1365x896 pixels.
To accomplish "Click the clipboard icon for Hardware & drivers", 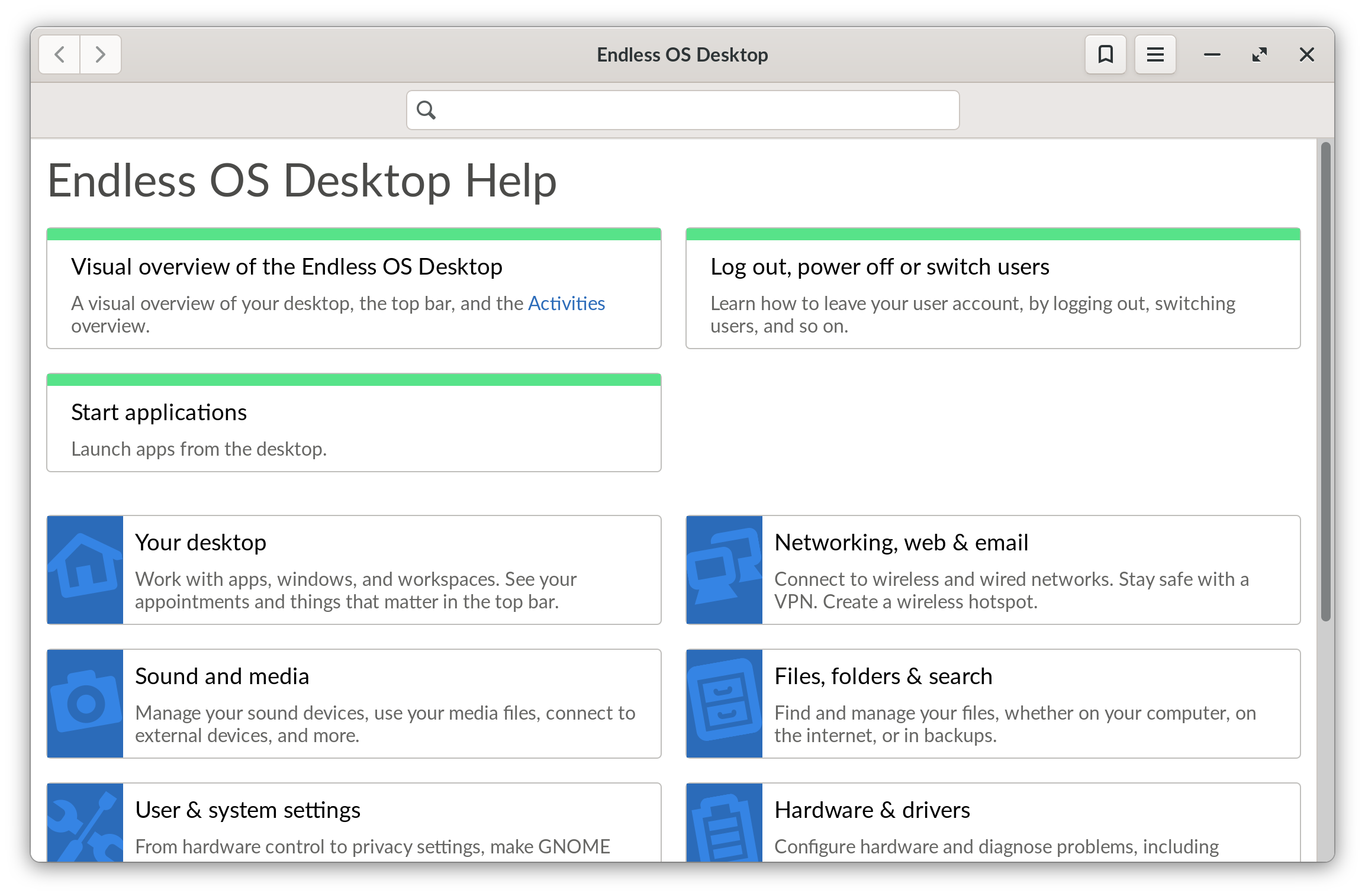I will tap(725, 823).
